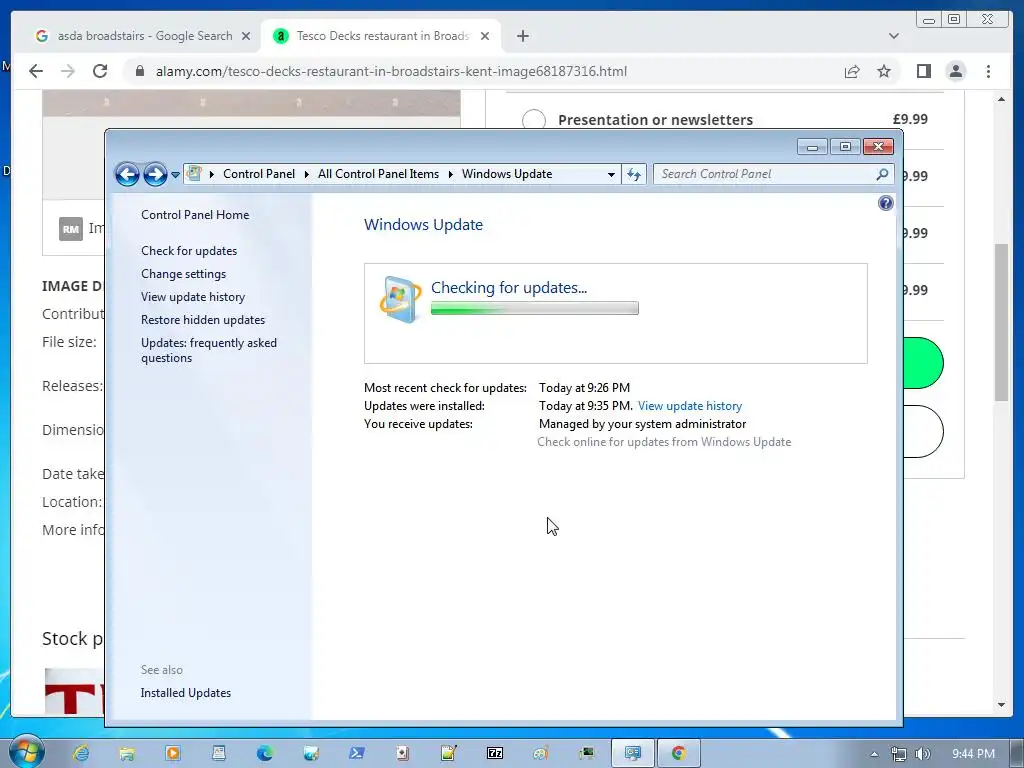The width and height of the screenshot is (1024, 768).
Task: Open Restore hidden updates link
Action: pyautogui.click(x=203, y=320)
